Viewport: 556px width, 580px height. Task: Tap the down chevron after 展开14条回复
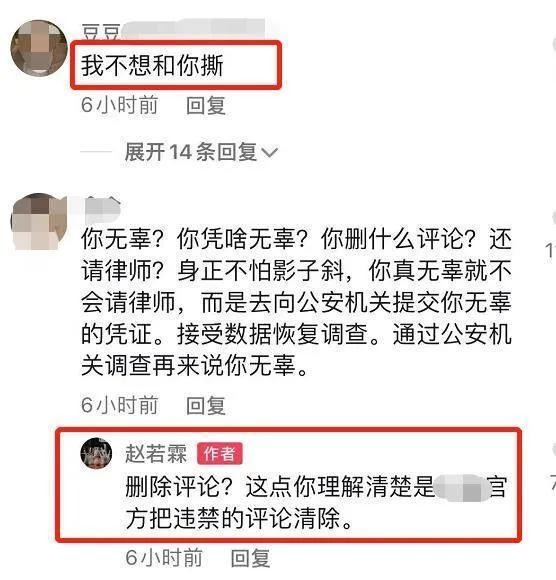point(269,152)
